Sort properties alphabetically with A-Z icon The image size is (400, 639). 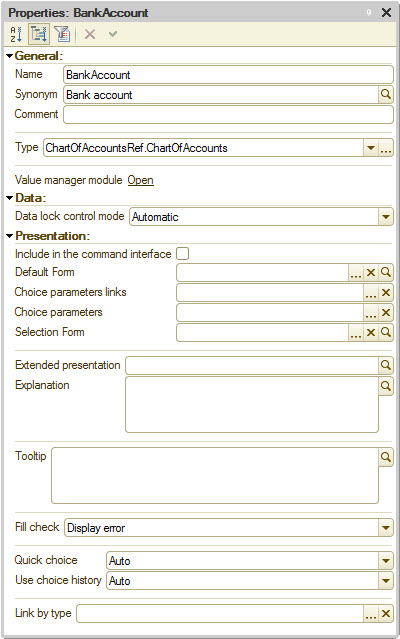tap(16, 34)
